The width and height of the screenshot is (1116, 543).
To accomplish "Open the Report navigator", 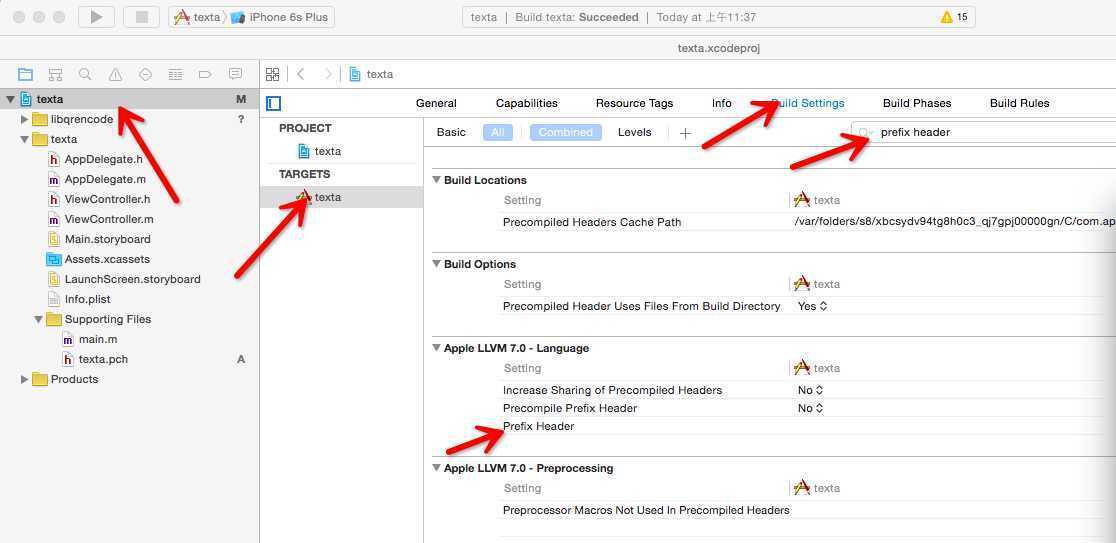I will point(235,74).
